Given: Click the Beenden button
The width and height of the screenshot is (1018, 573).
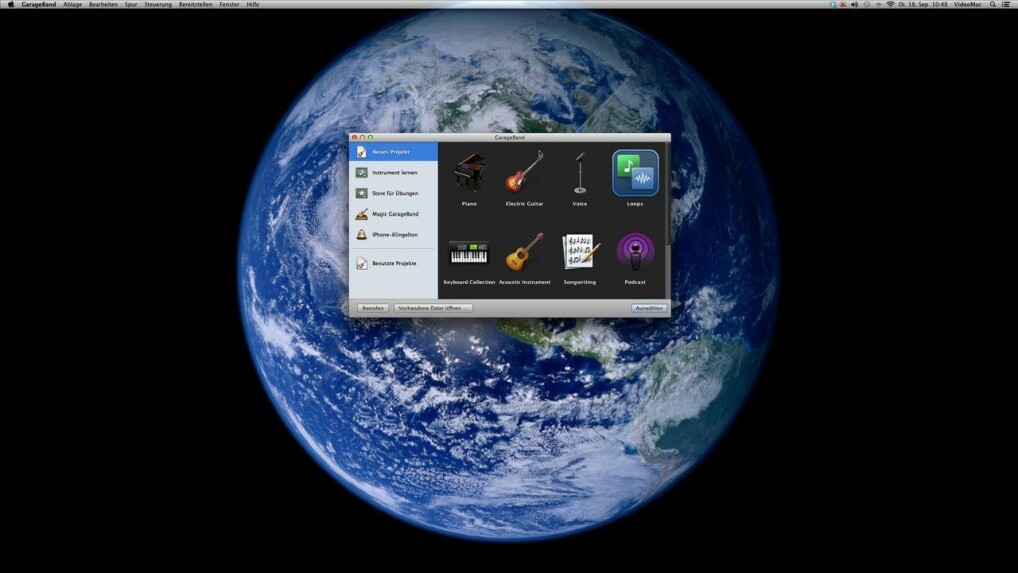Looking at the screenshot, I should coord(373,308).
